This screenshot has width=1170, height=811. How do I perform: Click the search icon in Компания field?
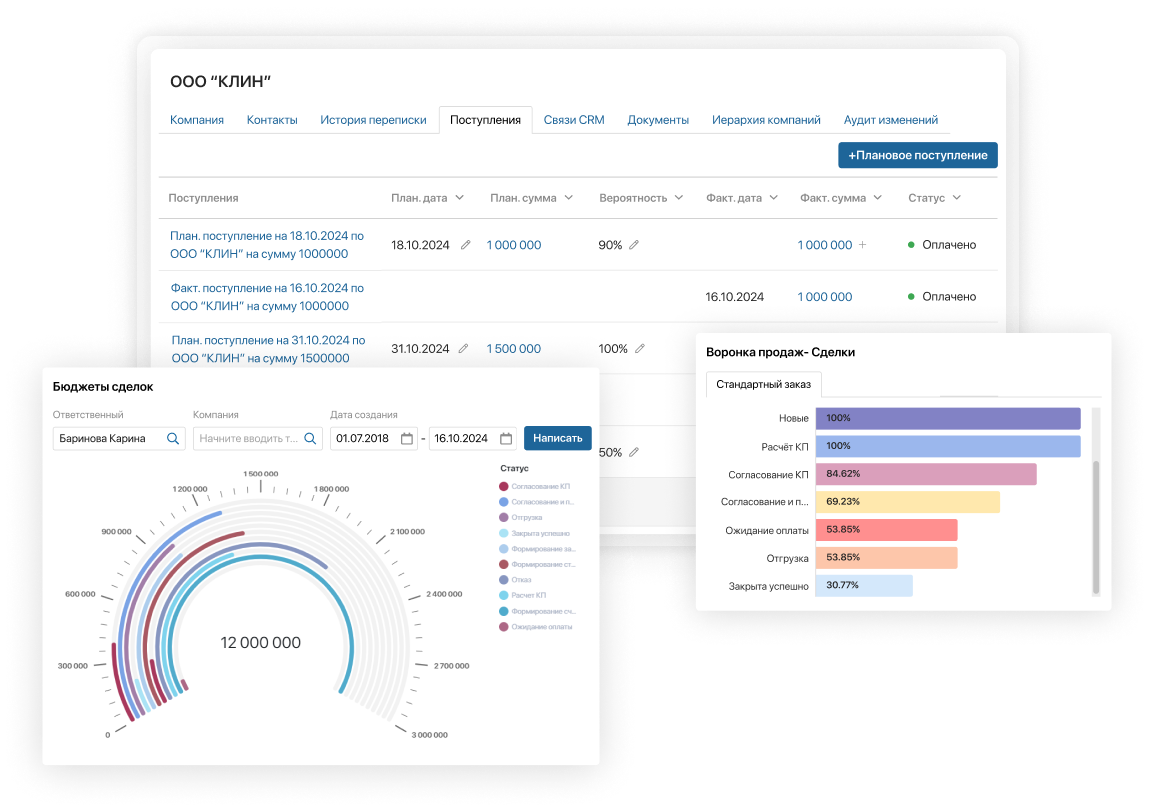[308, 438]
